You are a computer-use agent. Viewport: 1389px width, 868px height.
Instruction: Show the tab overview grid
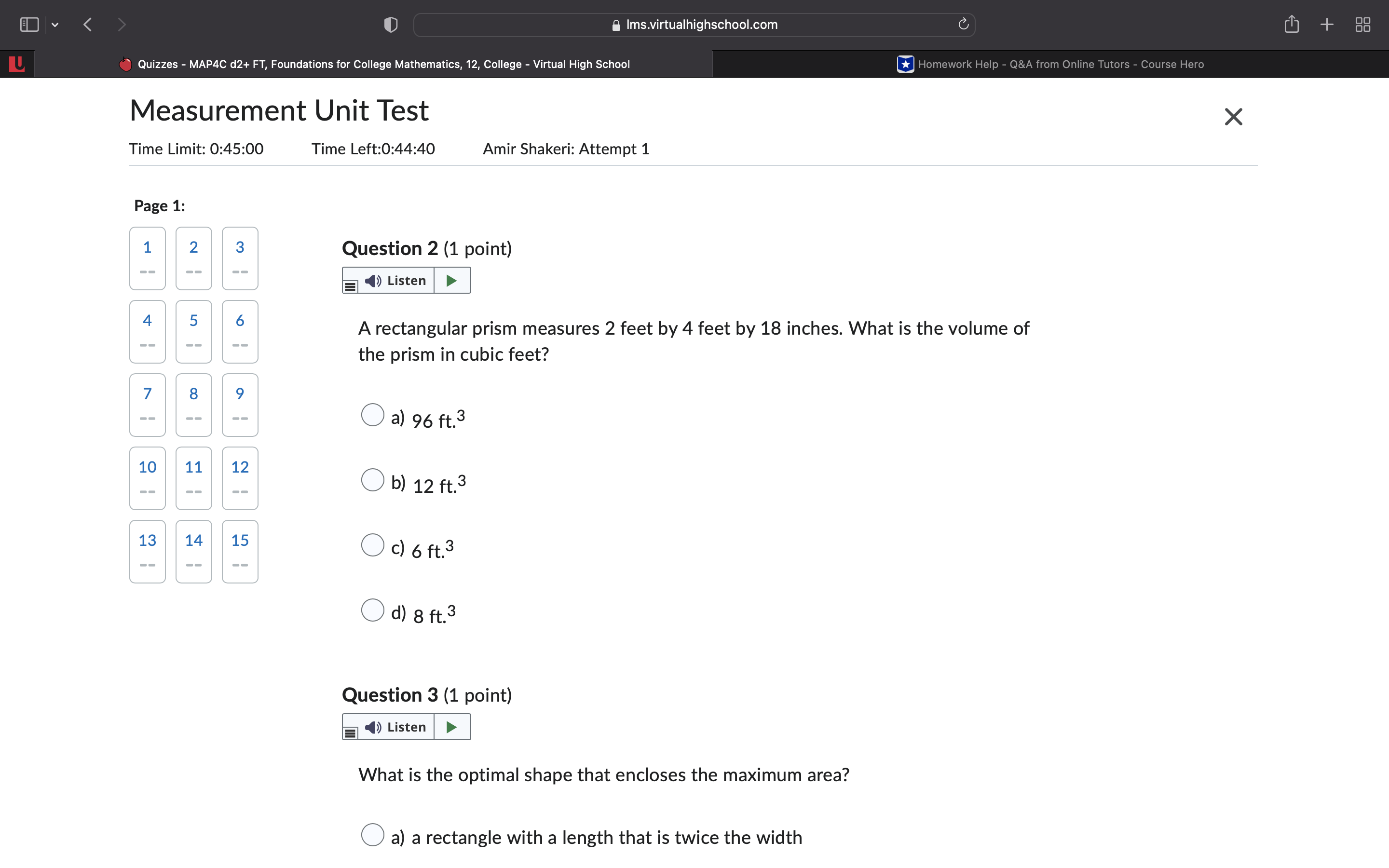coord(1363,24)
